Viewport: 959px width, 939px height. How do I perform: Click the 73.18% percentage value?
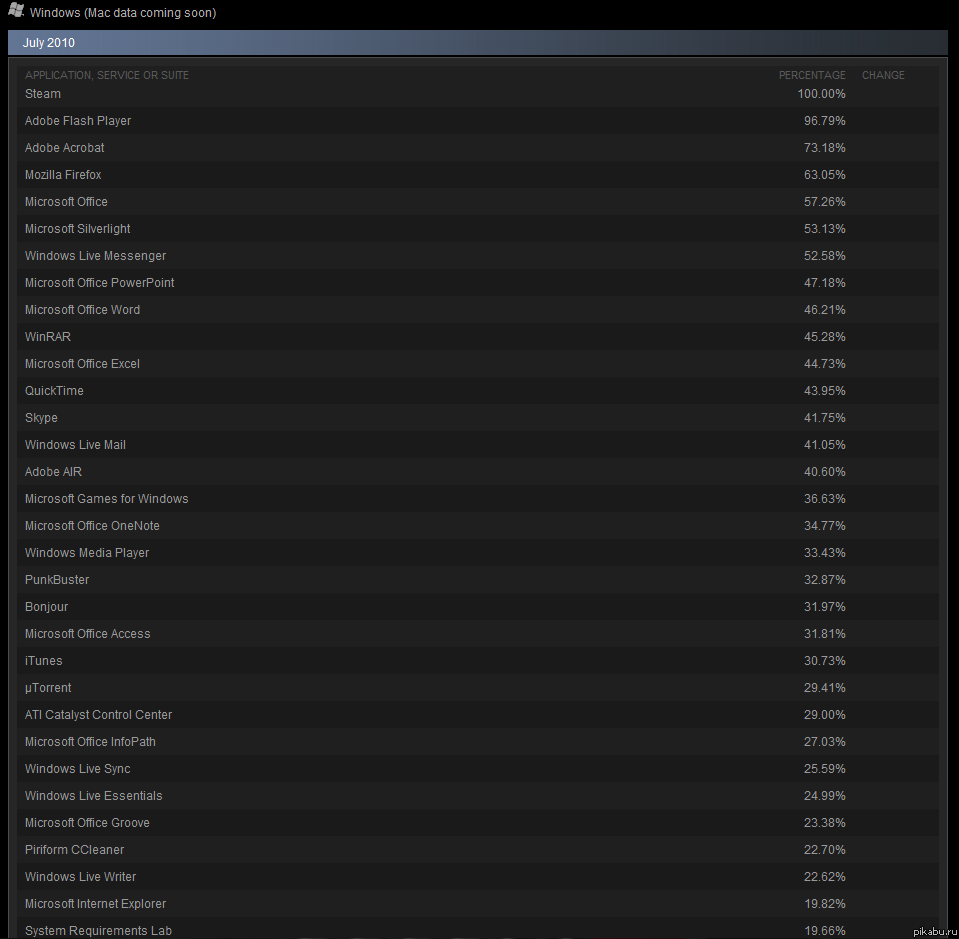pyautogui.click(x=824, y=147)
